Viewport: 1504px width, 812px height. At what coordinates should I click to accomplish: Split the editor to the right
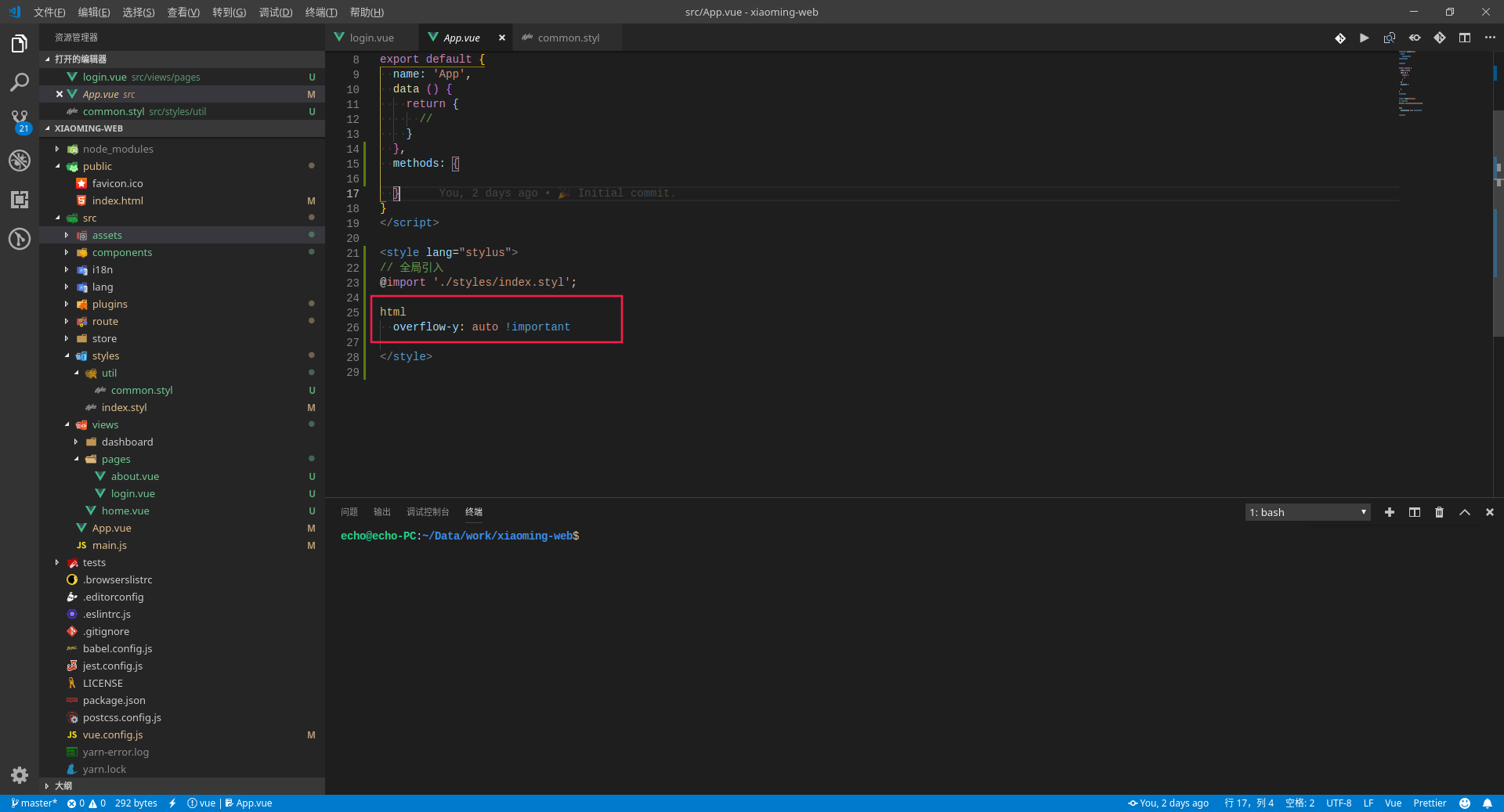click(1465, 38)
